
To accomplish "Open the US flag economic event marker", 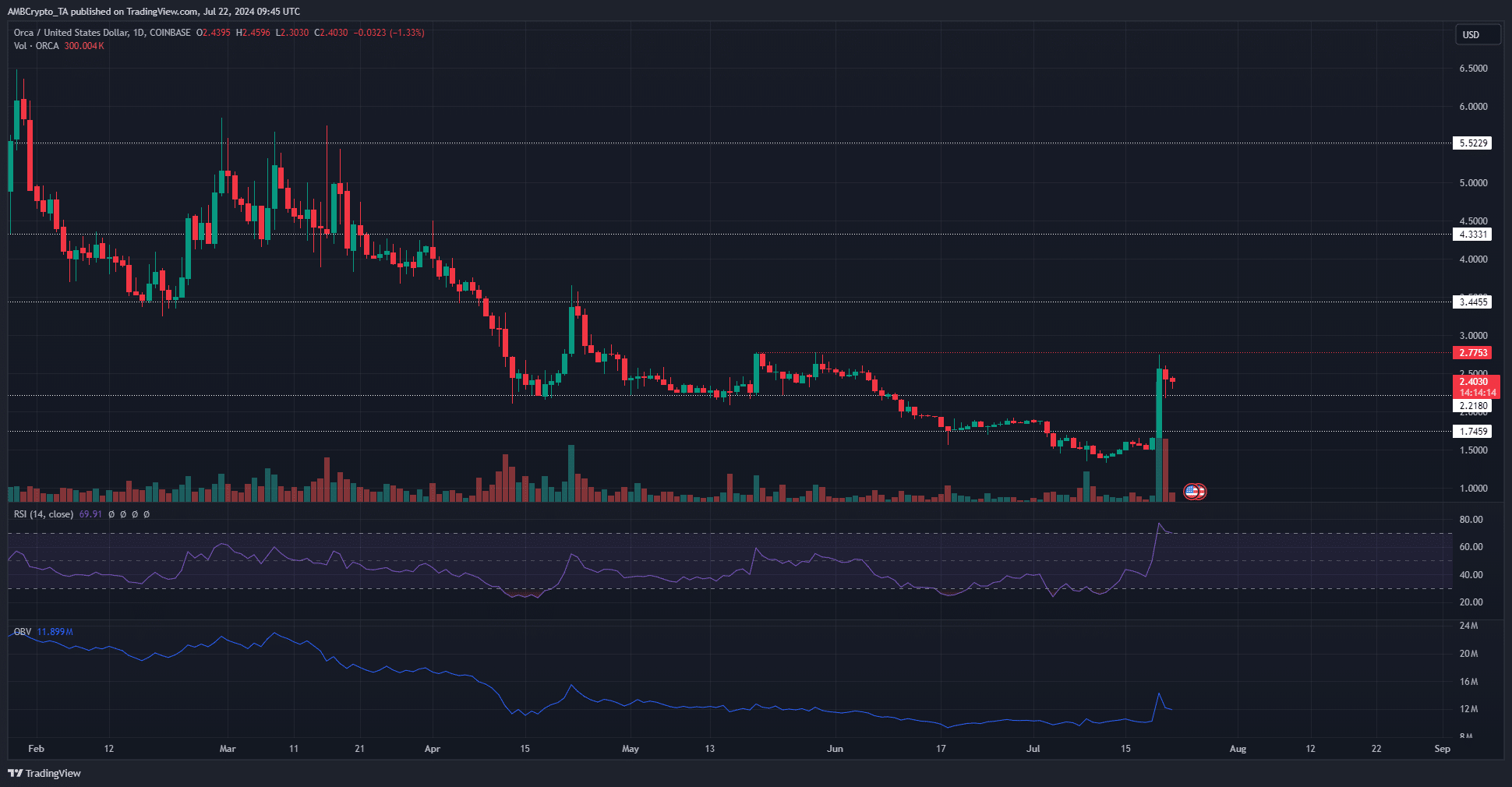I will click(x=1191, y=491).
